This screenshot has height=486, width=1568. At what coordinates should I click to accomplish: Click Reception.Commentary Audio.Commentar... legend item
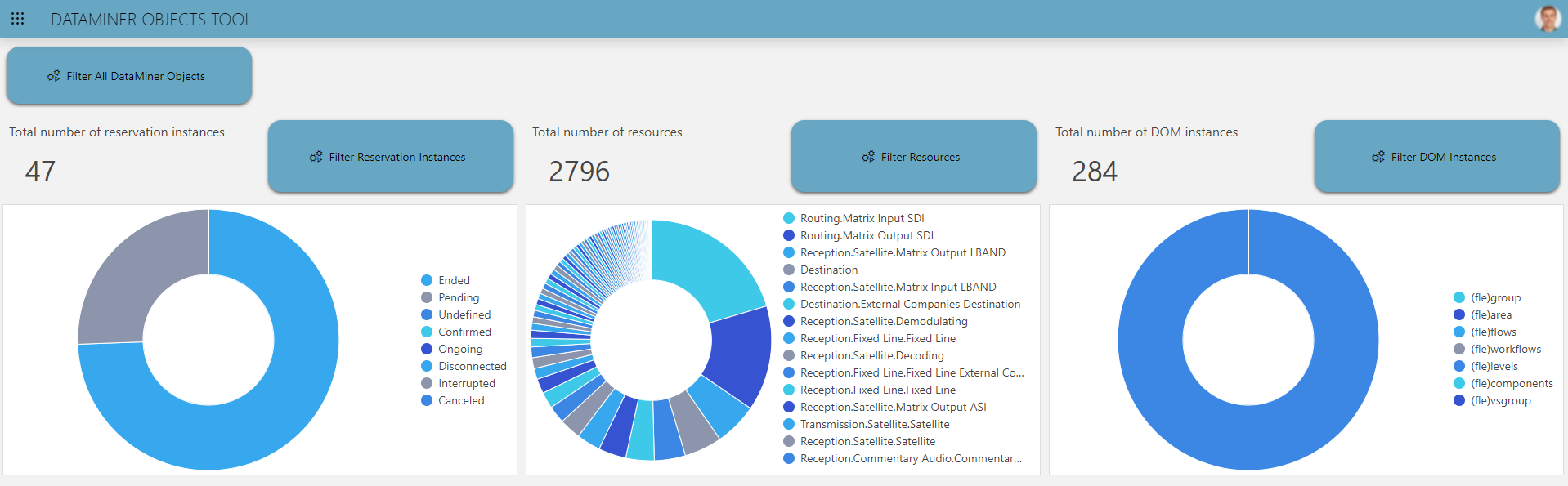tap(903, 458)
